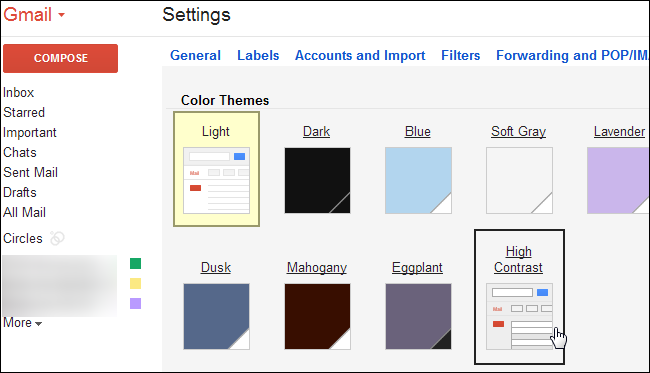Viewport: 650px width, 373px height.
Task: Open the Important folder
Action: (x=29, y=133)
